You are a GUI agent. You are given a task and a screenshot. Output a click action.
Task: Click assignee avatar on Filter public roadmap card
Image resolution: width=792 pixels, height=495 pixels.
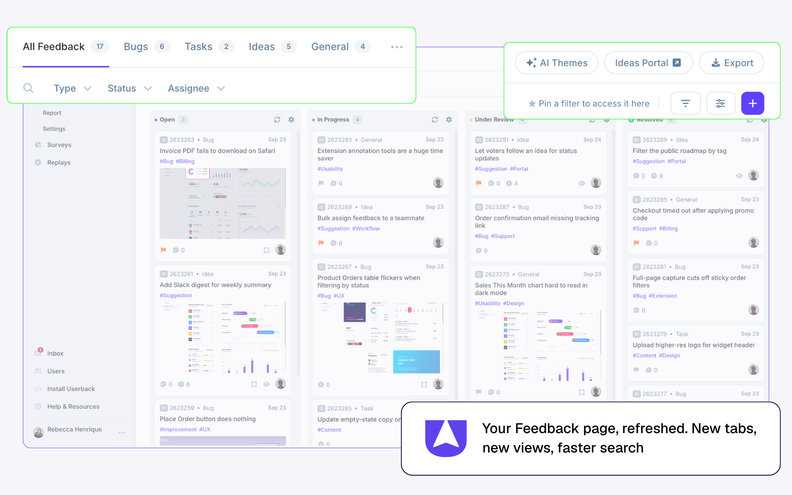(753, 175)
